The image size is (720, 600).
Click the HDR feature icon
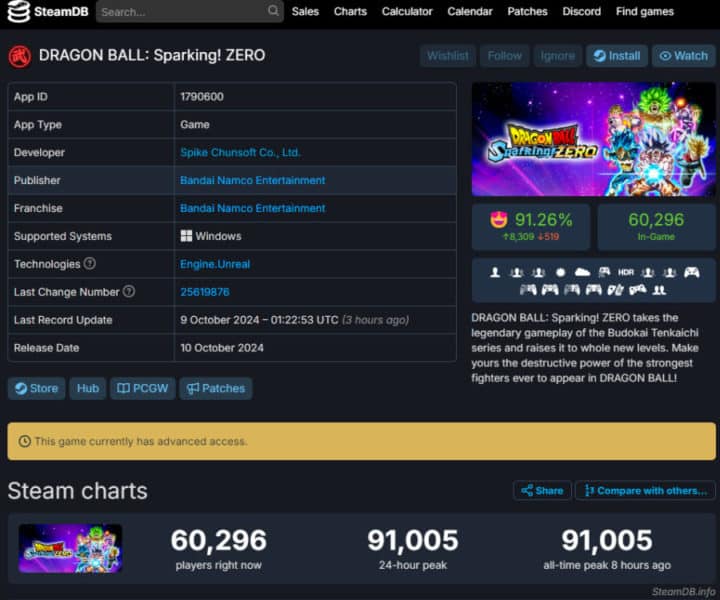(x=625, y=273)
